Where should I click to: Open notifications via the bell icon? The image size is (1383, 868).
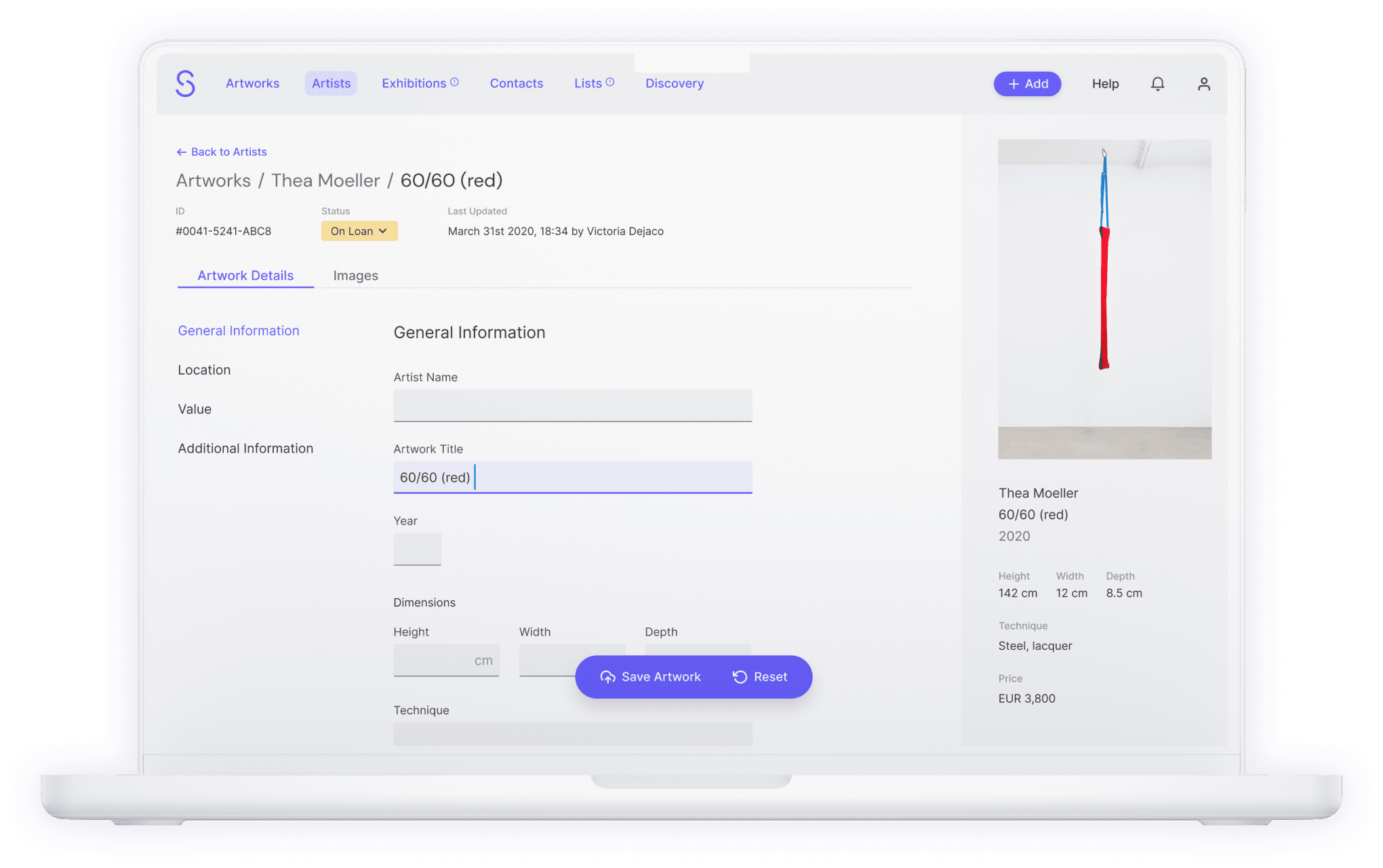pos(1158,83)
